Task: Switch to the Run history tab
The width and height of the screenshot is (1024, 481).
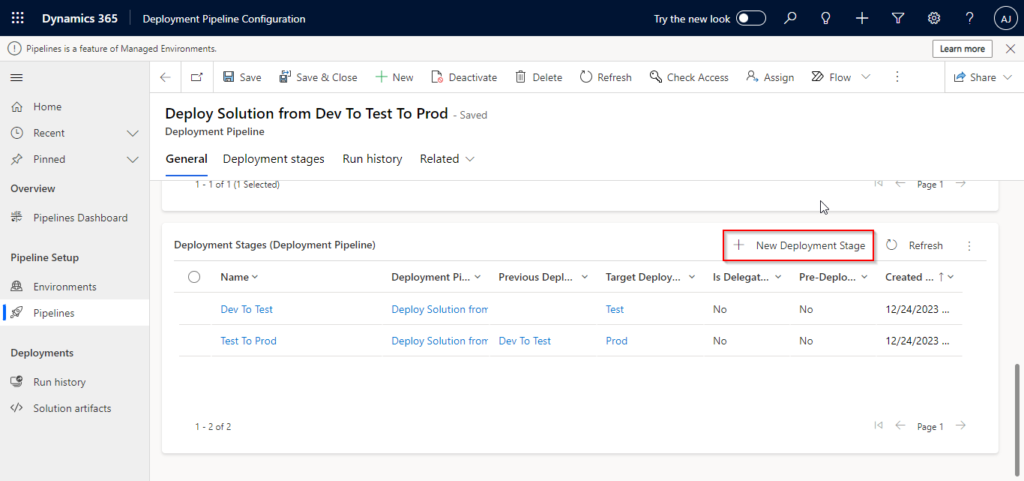Action: pyautogui.click(x=372, y=159)
